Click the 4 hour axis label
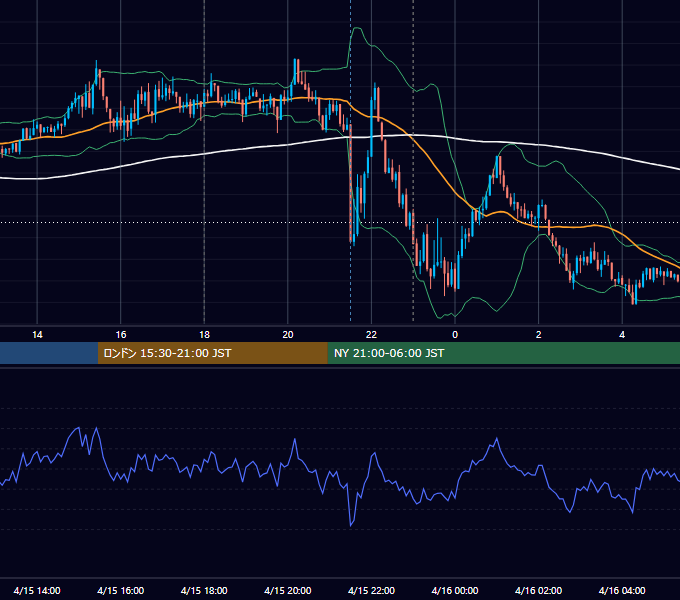680x600 pixels. point(622,335)
